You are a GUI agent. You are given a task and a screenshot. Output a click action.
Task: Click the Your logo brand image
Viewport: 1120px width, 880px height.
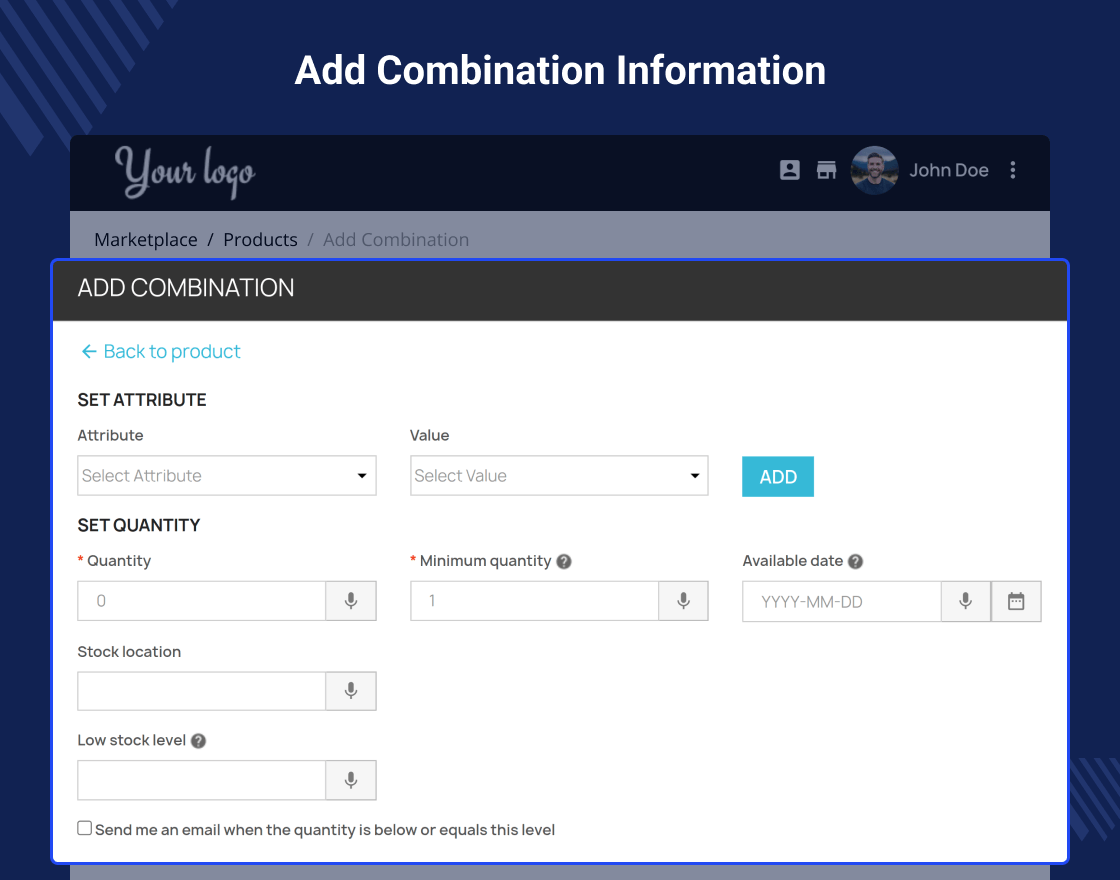(185, 172)
